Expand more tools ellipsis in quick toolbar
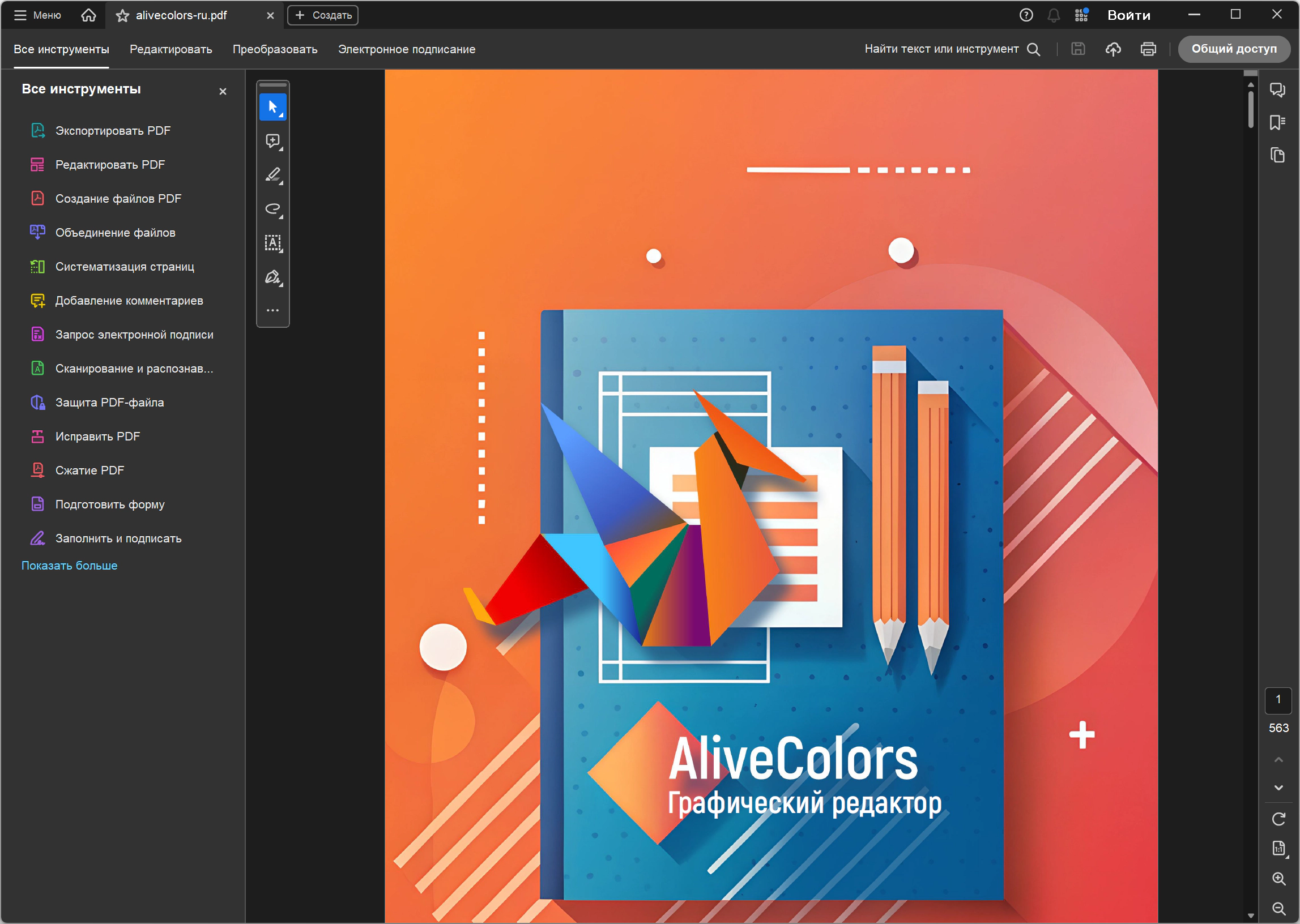1300x924 pixels. tap(272, 310)
